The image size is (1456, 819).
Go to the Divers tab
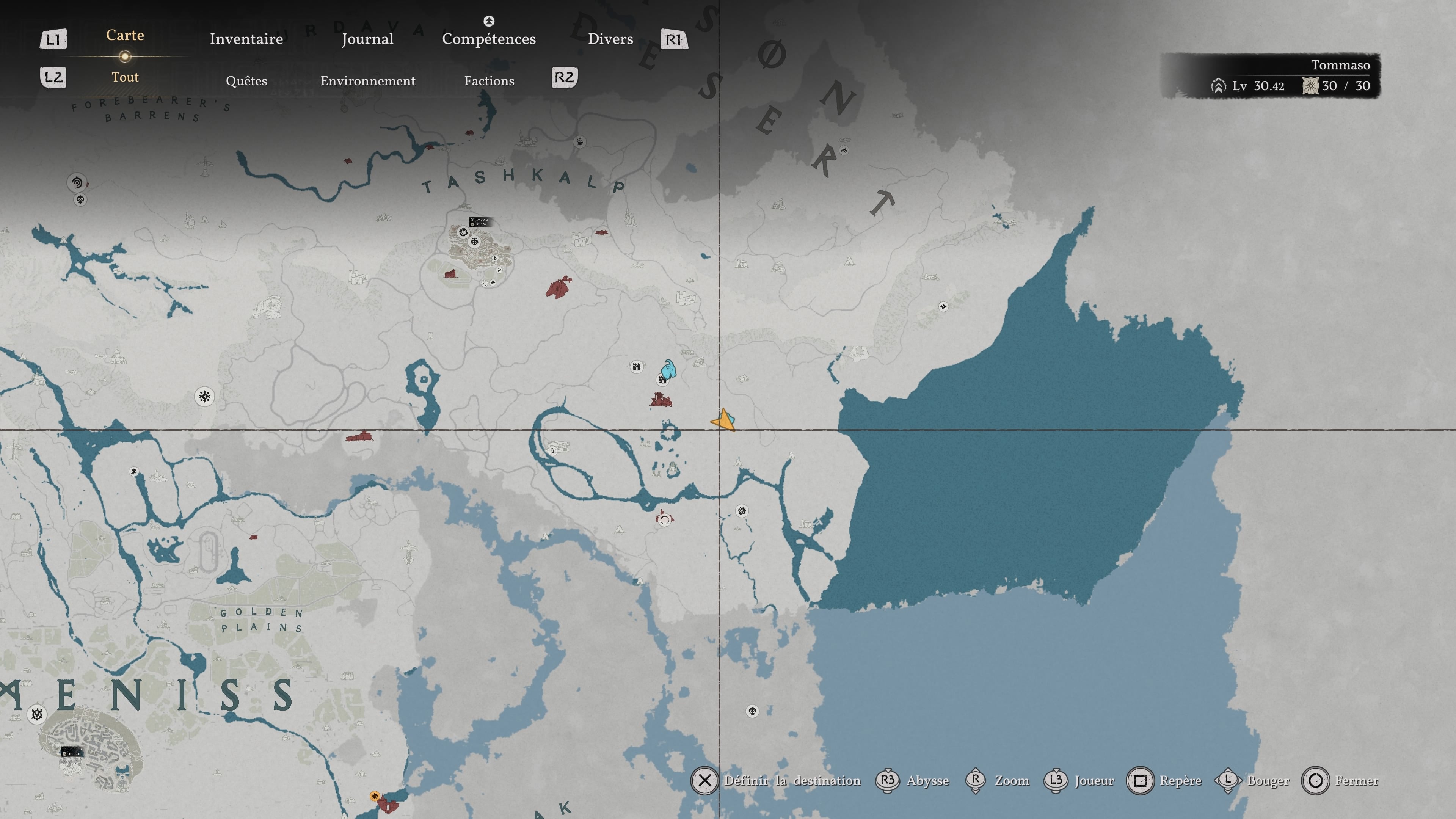(610, 38)
